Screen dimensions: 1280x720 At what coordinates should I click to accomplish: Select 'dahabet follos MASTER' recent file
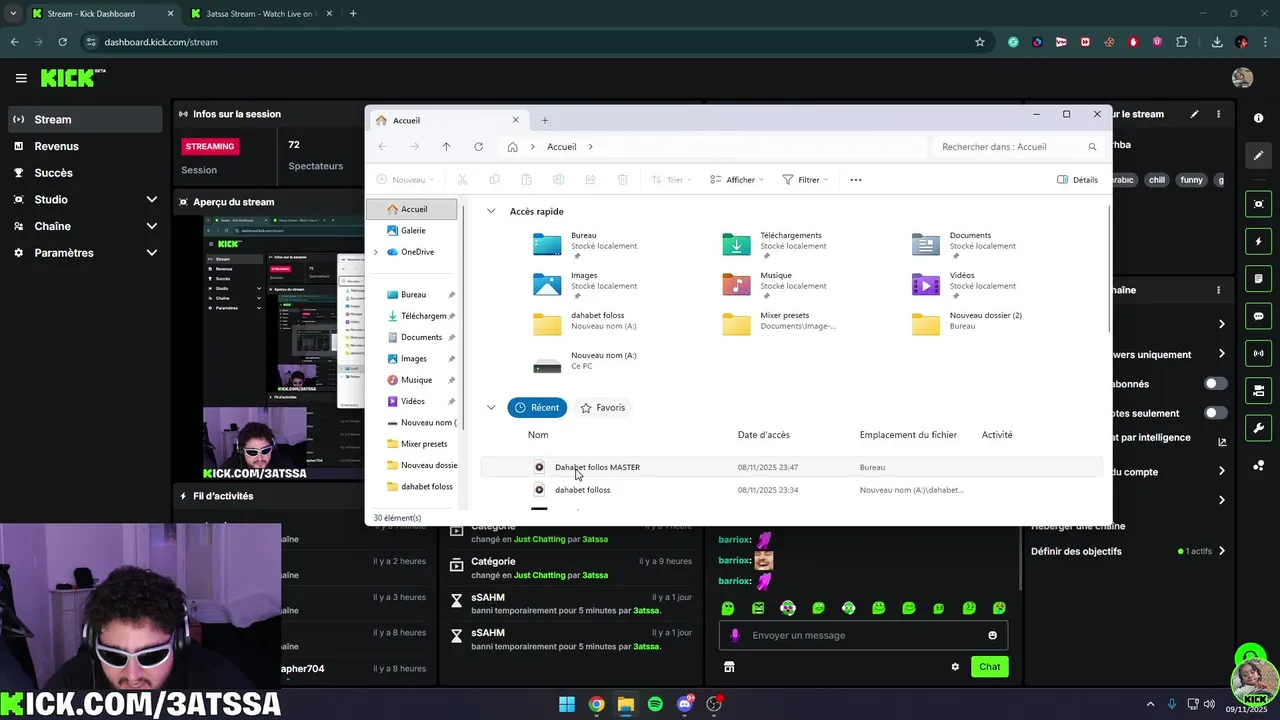(792, 467)
